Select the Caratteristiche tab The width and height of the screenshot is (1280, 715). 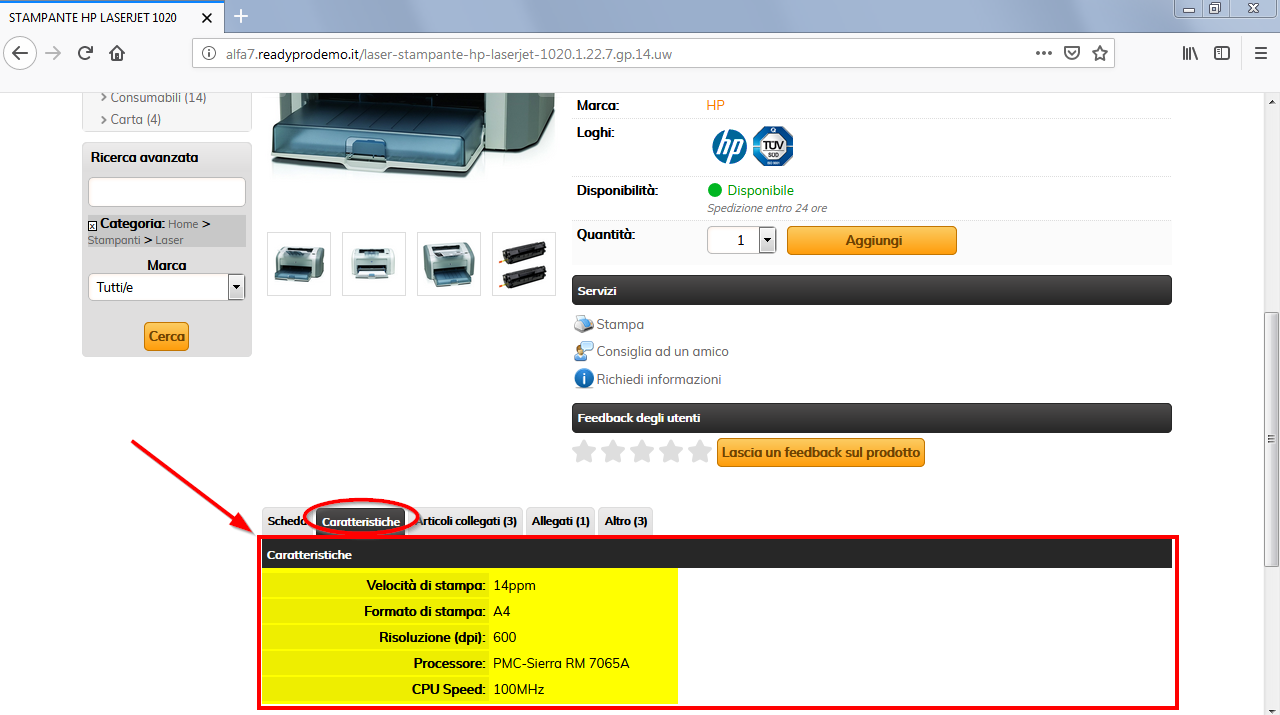[361, 522]
